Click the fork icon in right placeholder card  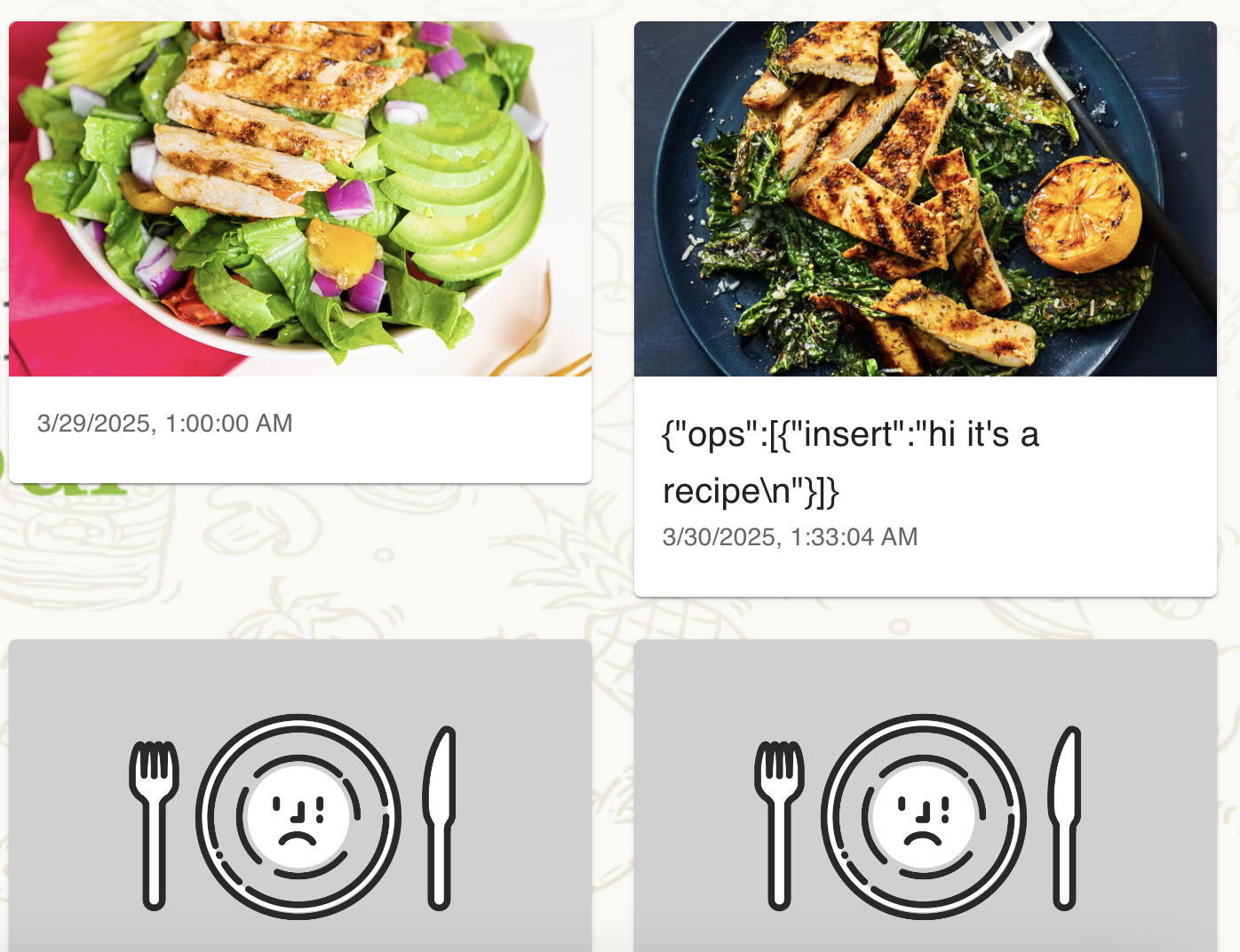click(779, 824)
